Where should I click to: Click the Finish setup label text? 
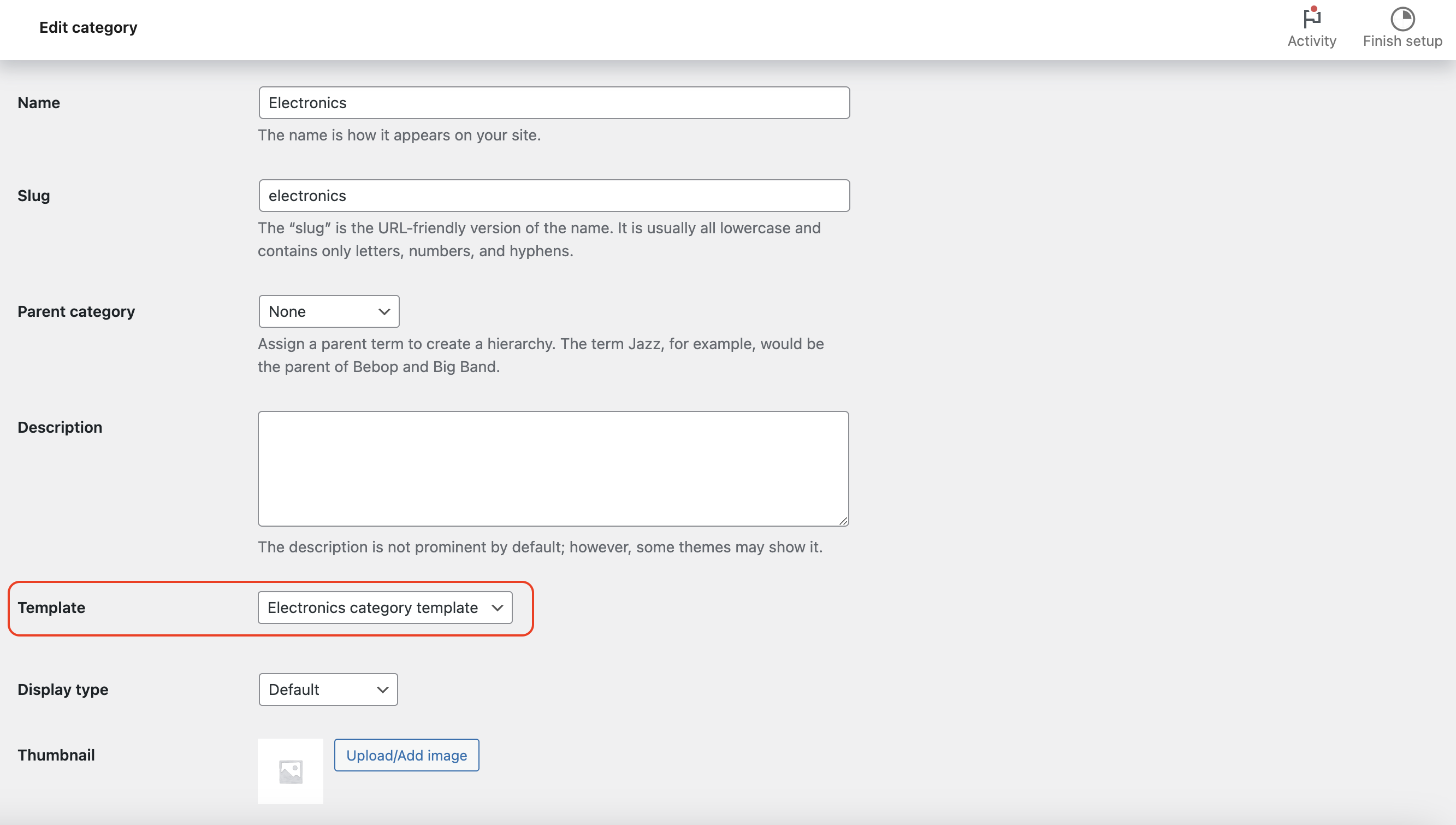1402,41
